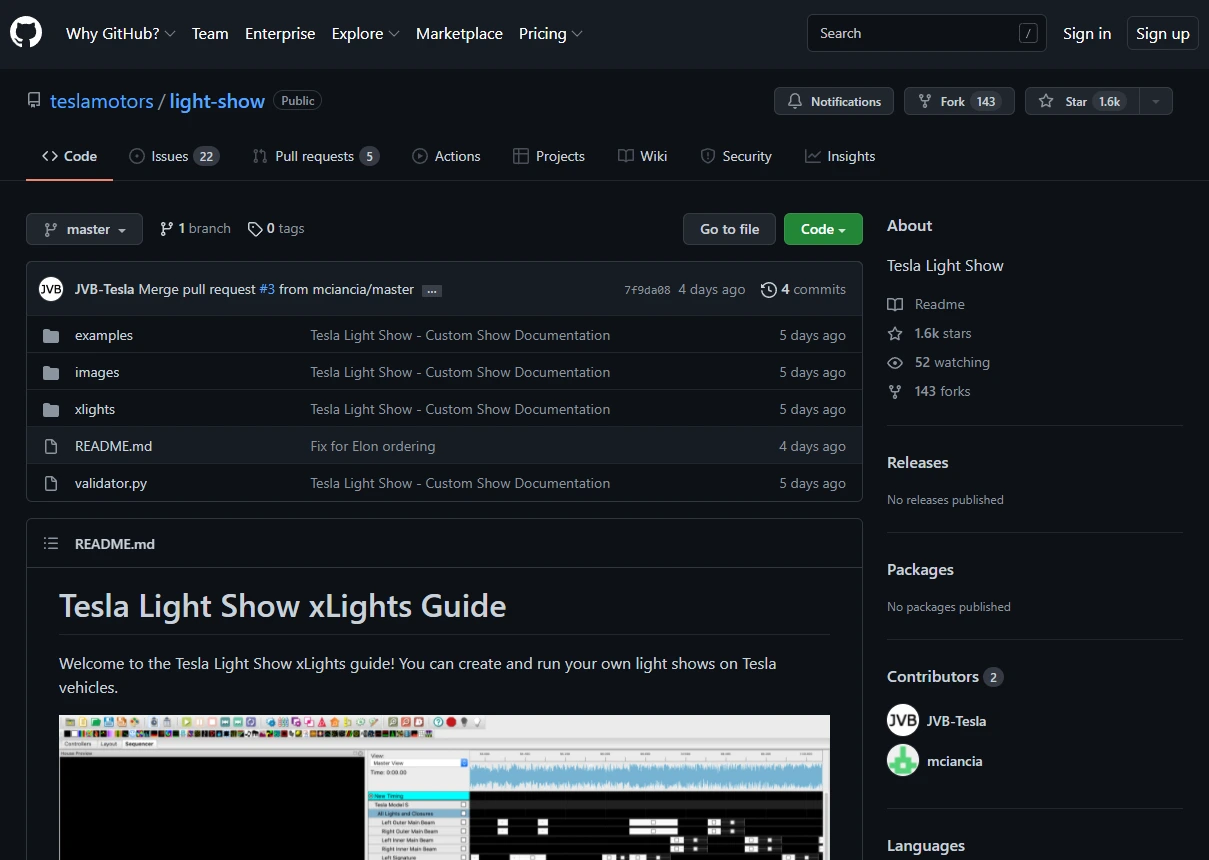
Task: Open commit hash 7f9da08
Action: click(x=647, y=290)
